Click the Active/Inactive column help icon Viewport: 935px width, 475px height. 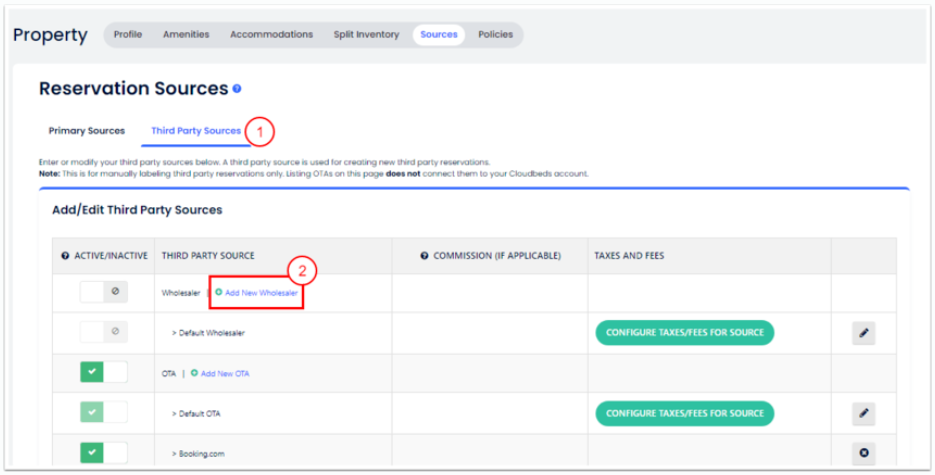pyautogui.click(x=66, y=256)
